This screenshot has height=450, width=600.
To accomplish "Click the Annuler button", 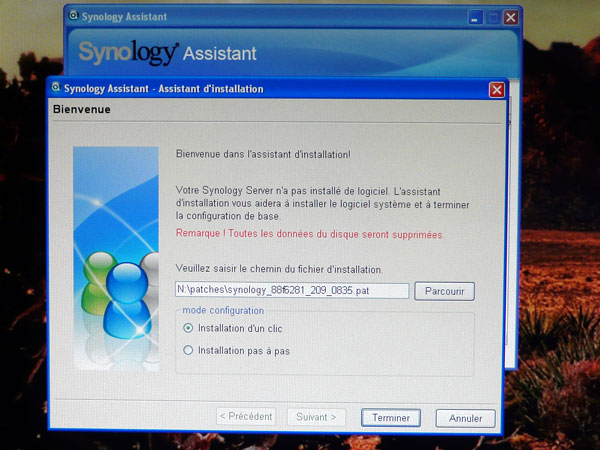I will [x=465, y=418].
